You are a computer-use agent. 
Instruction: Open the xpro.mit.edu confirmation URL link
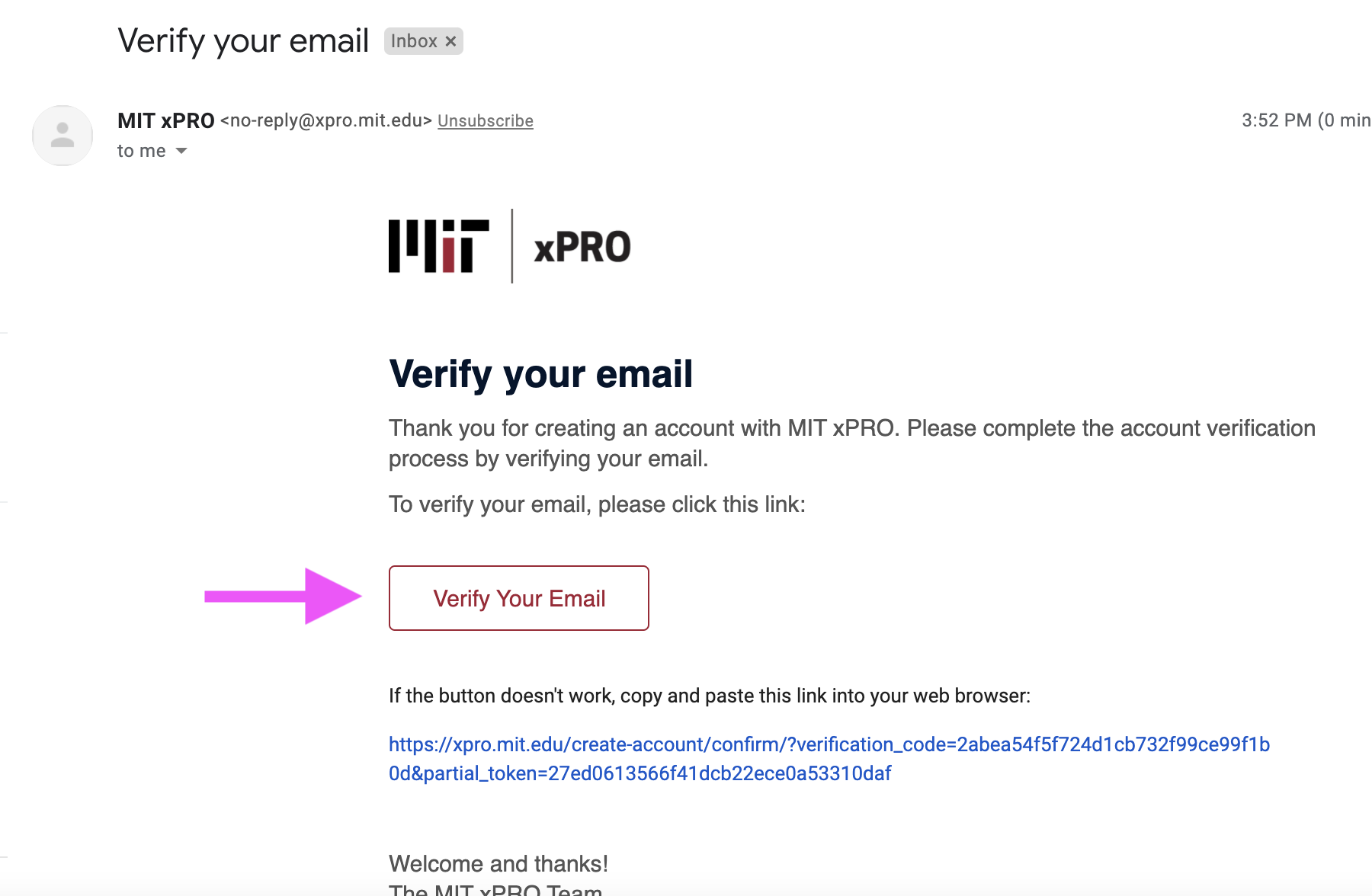829,759
